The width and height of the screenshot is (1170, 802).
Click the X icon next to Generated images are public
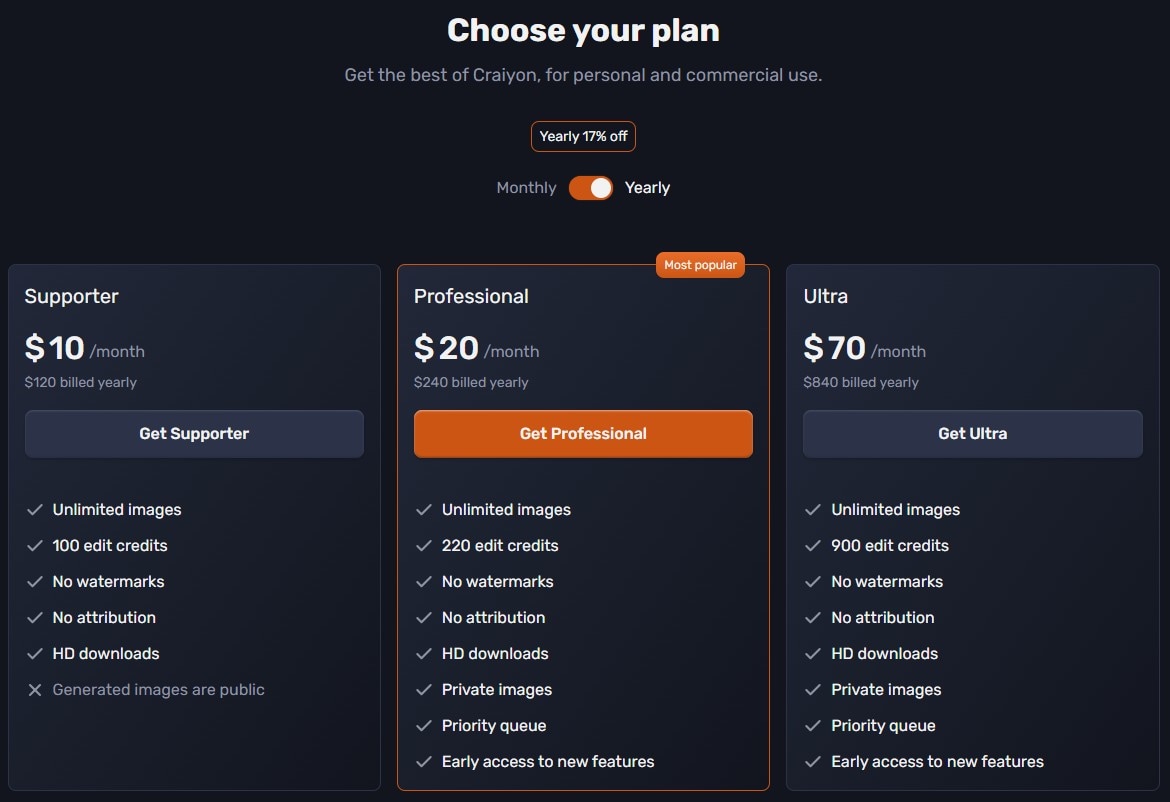coord(34,689)
